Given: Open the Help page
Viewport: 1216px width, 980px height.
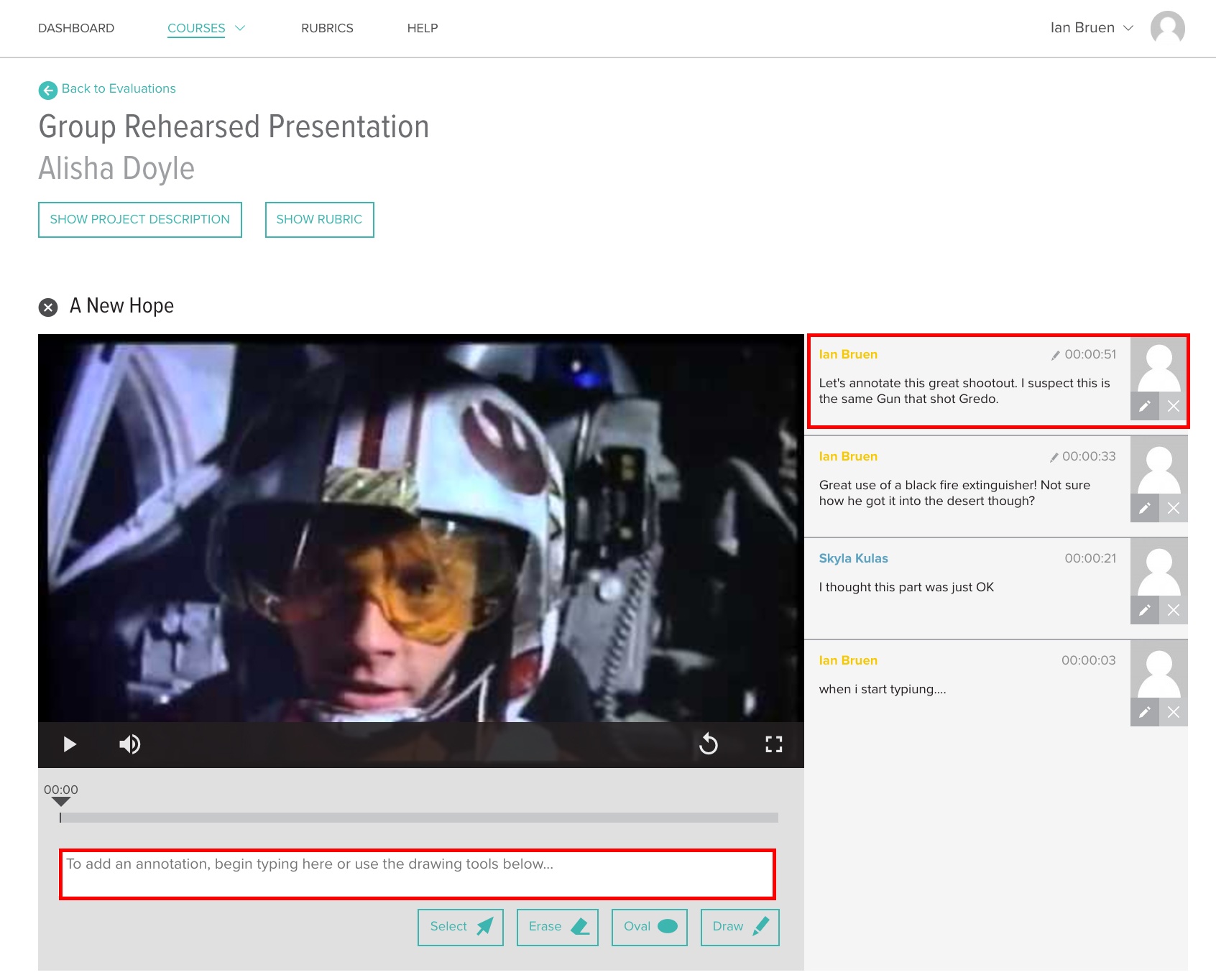Looking at the screenshot, I should click(x=423, y=28).
